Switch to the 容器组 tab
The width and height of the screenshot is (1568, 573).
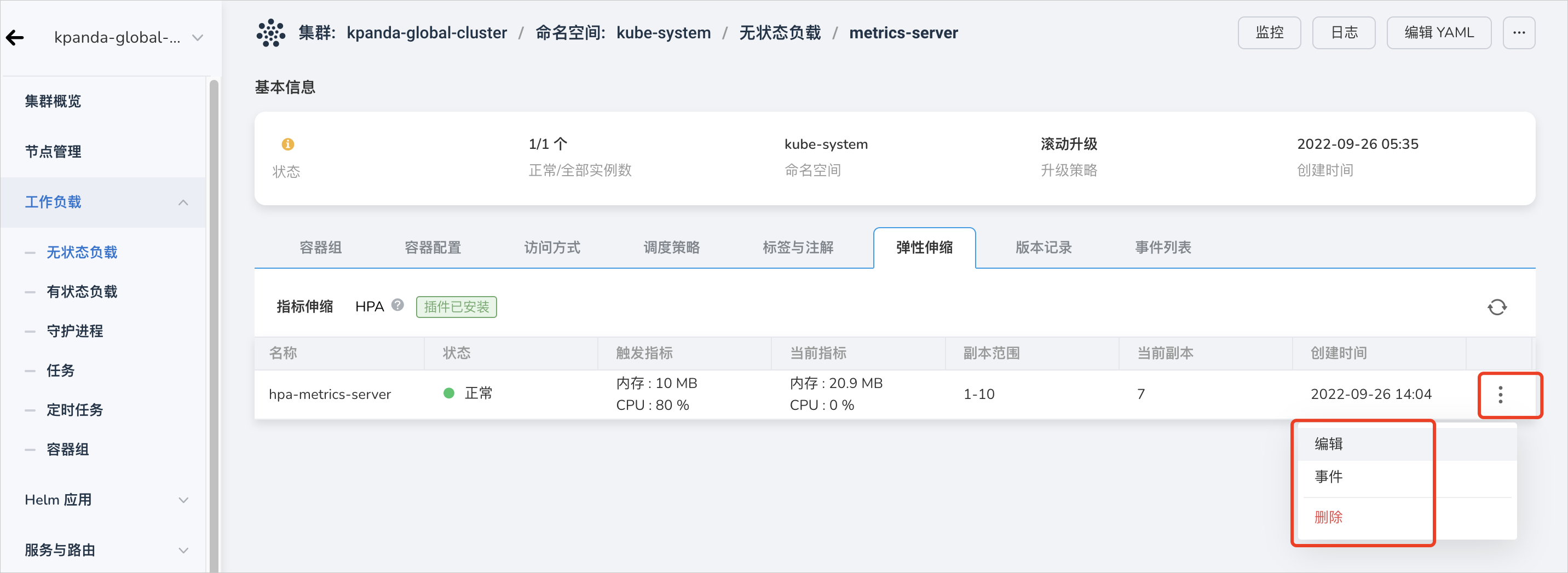321,247
